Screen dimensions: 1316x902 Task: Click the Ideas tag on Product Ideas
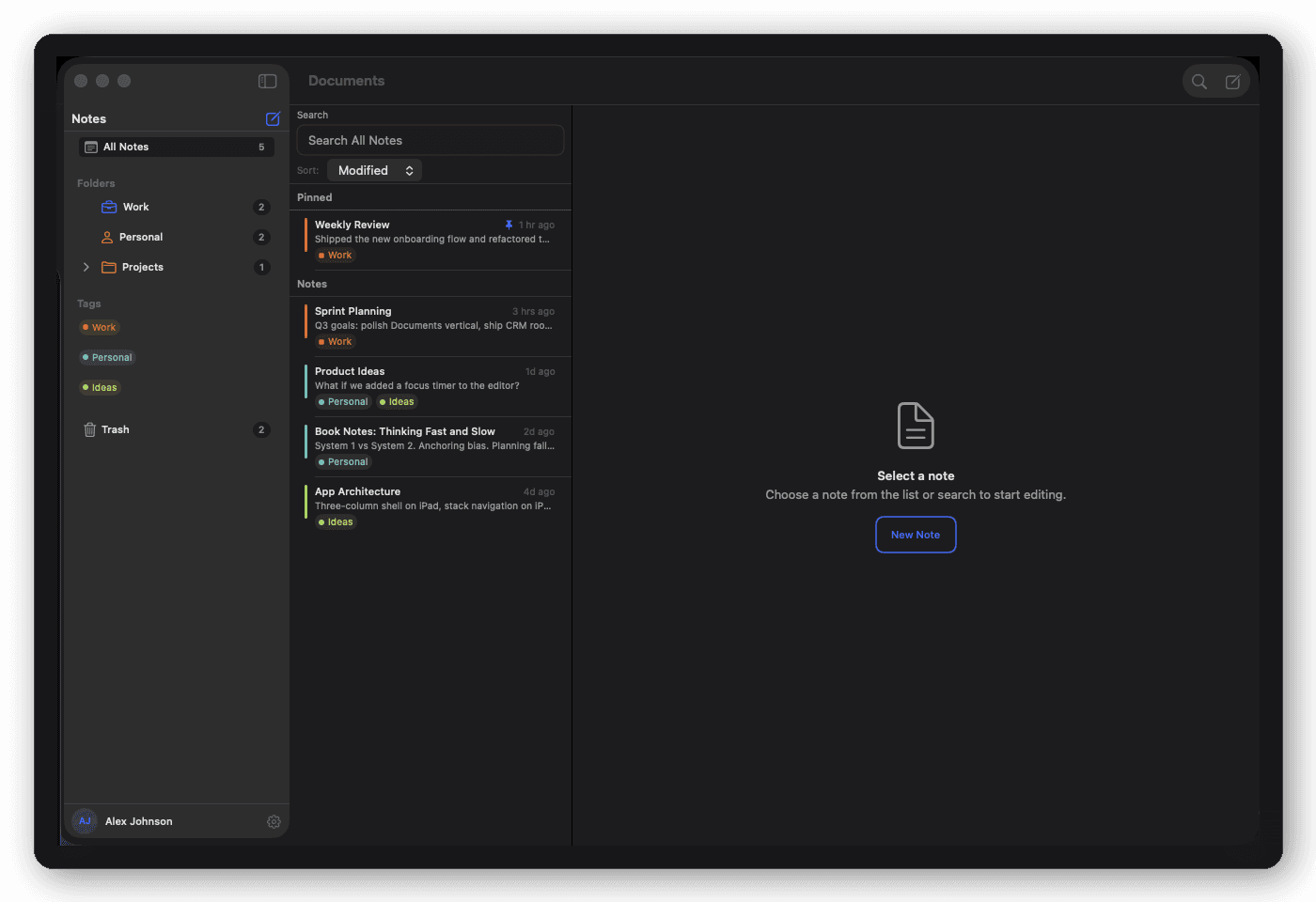(x=397, y=401)
